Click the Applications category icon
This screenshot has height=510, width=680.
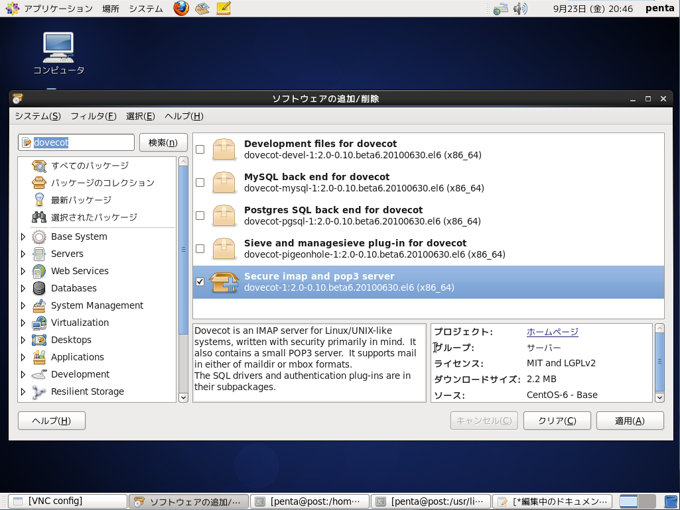(39, 357)
